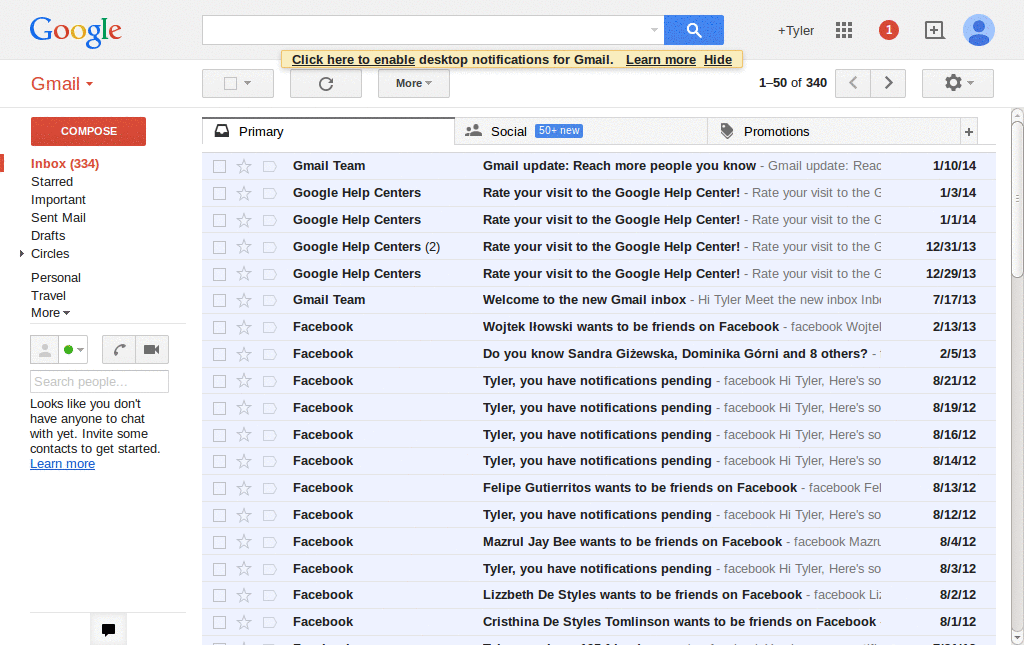Click the main search input field
Image resolution: width=1024 pixels, height=645 pixels.
coord(428,30)
